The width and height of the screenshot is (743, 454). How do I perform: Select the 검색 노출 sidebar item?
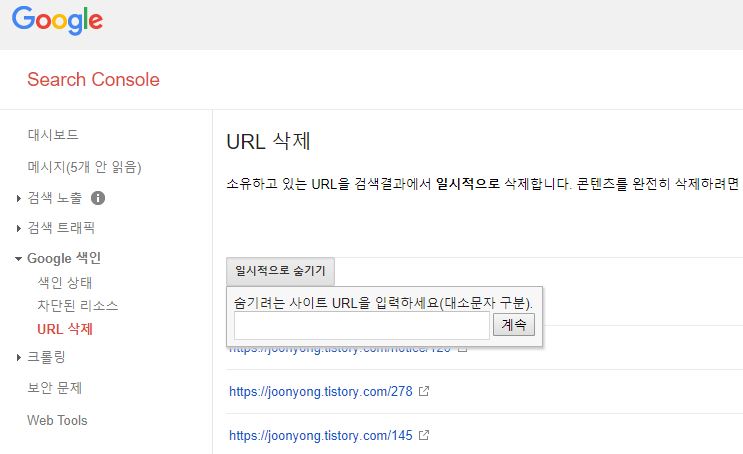pos(55,198)
